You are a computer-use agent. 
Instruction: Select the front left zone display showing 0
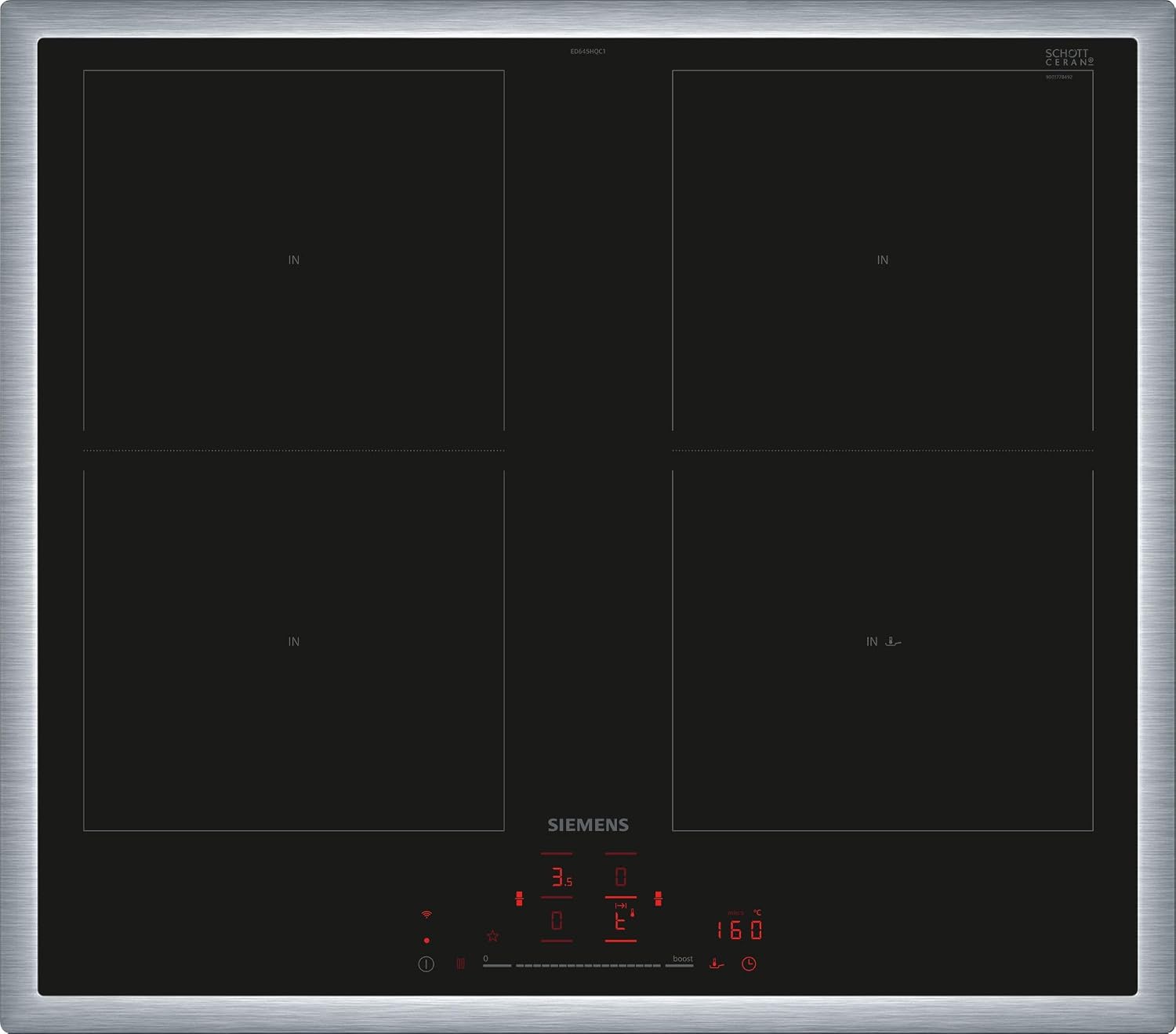pos(557,920)
